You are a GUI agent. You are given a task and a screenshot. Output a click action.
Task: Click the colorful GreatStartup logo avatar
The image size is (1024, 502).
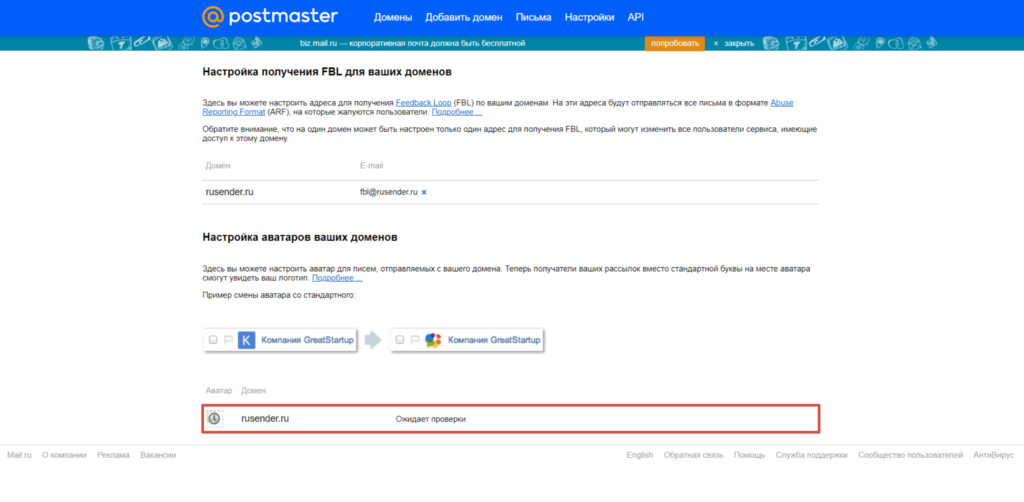click(x=433, y=339)
